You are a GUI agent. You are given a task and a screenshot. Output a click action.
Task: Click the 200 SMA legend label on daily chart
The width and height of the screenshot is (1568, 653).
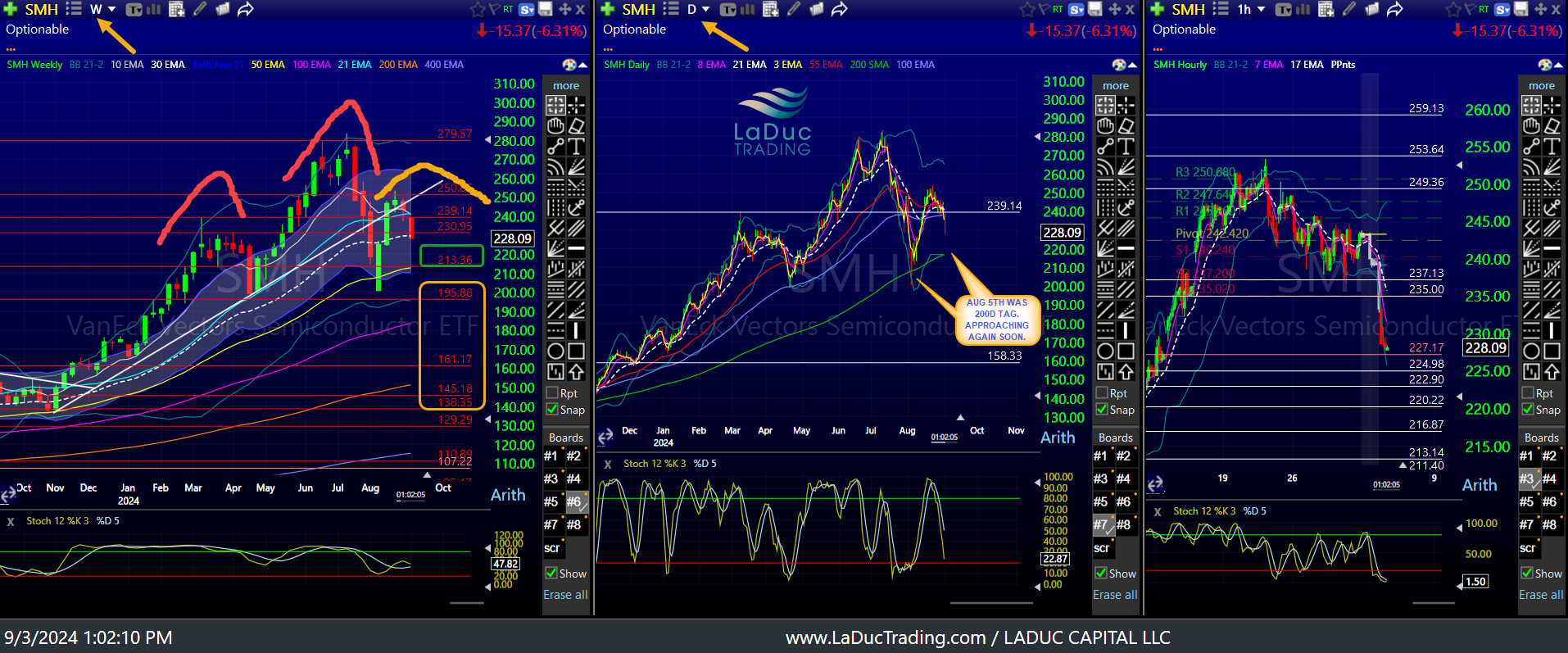point(869,65)
